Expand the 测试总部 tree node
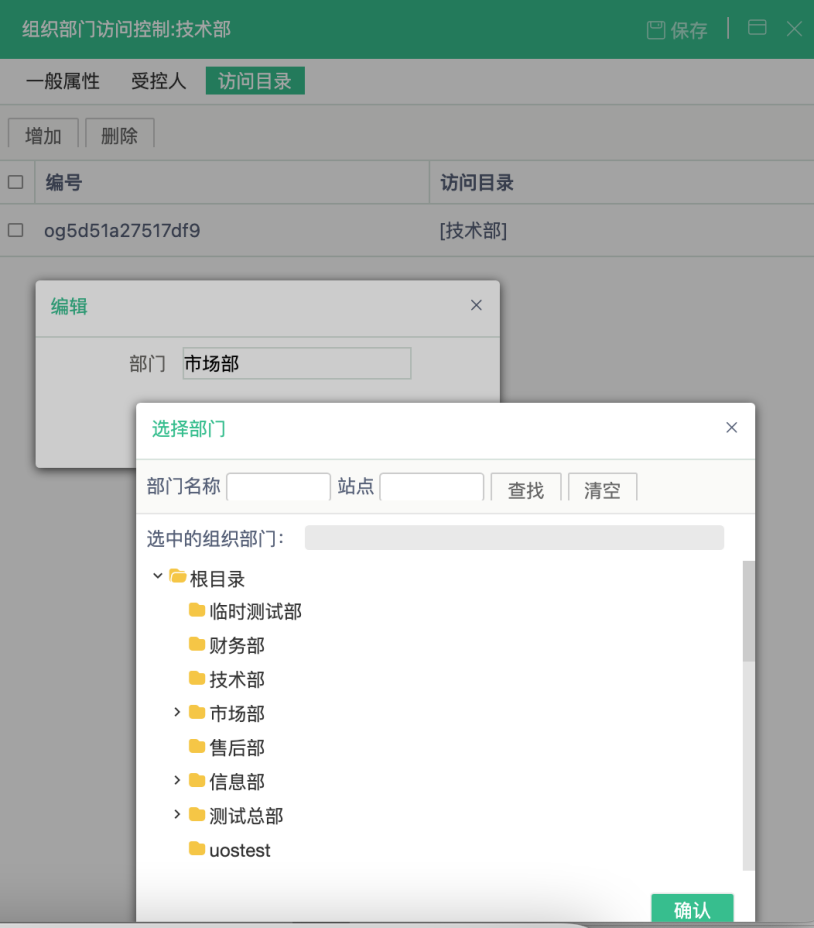 [177, 814]
